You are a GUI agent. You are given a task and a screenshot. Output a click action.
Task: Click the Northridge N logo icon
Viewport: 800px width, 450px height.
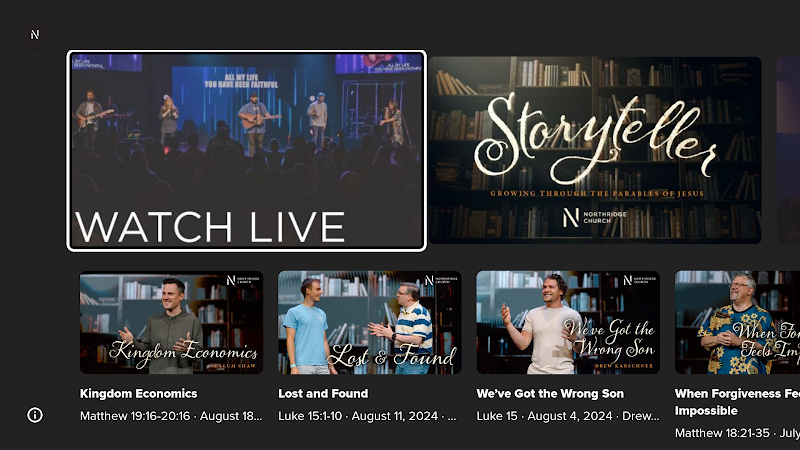[35, 35]
